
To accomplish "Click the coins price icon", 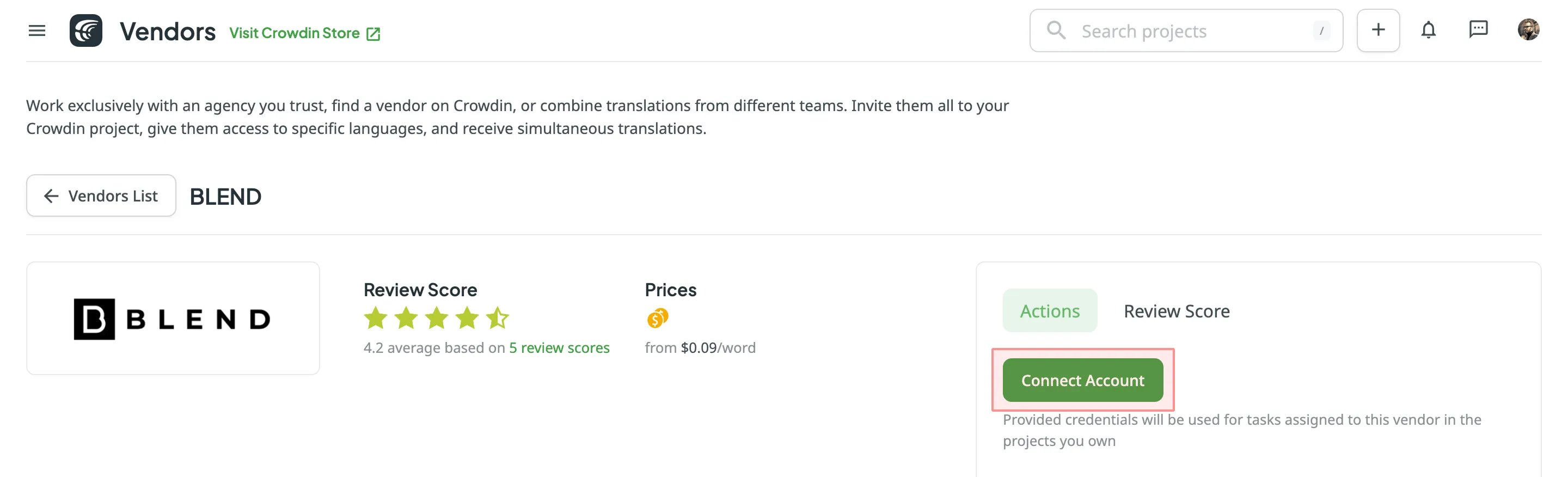I will pyautogui.click(x=657, y=317).
